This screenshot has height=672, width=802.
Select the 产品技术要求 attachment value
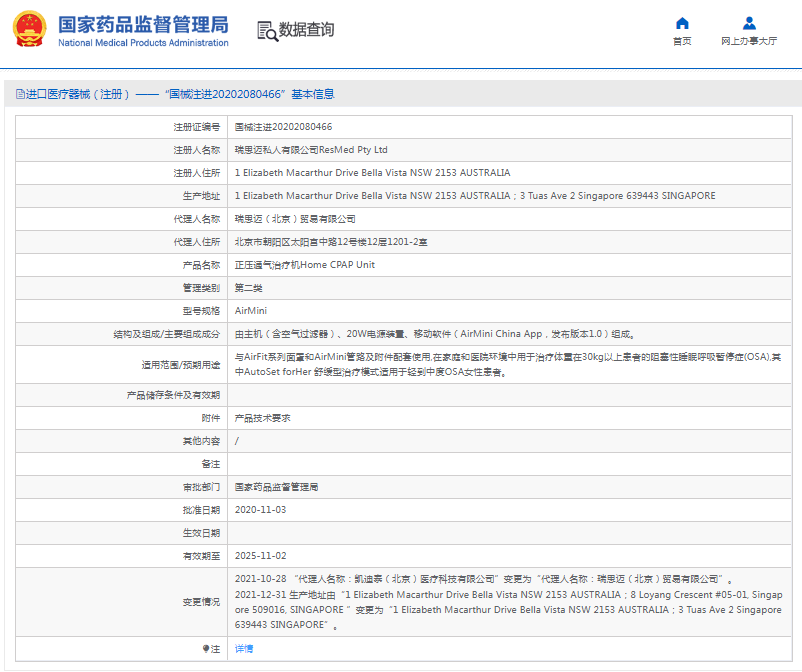(262, 418)
